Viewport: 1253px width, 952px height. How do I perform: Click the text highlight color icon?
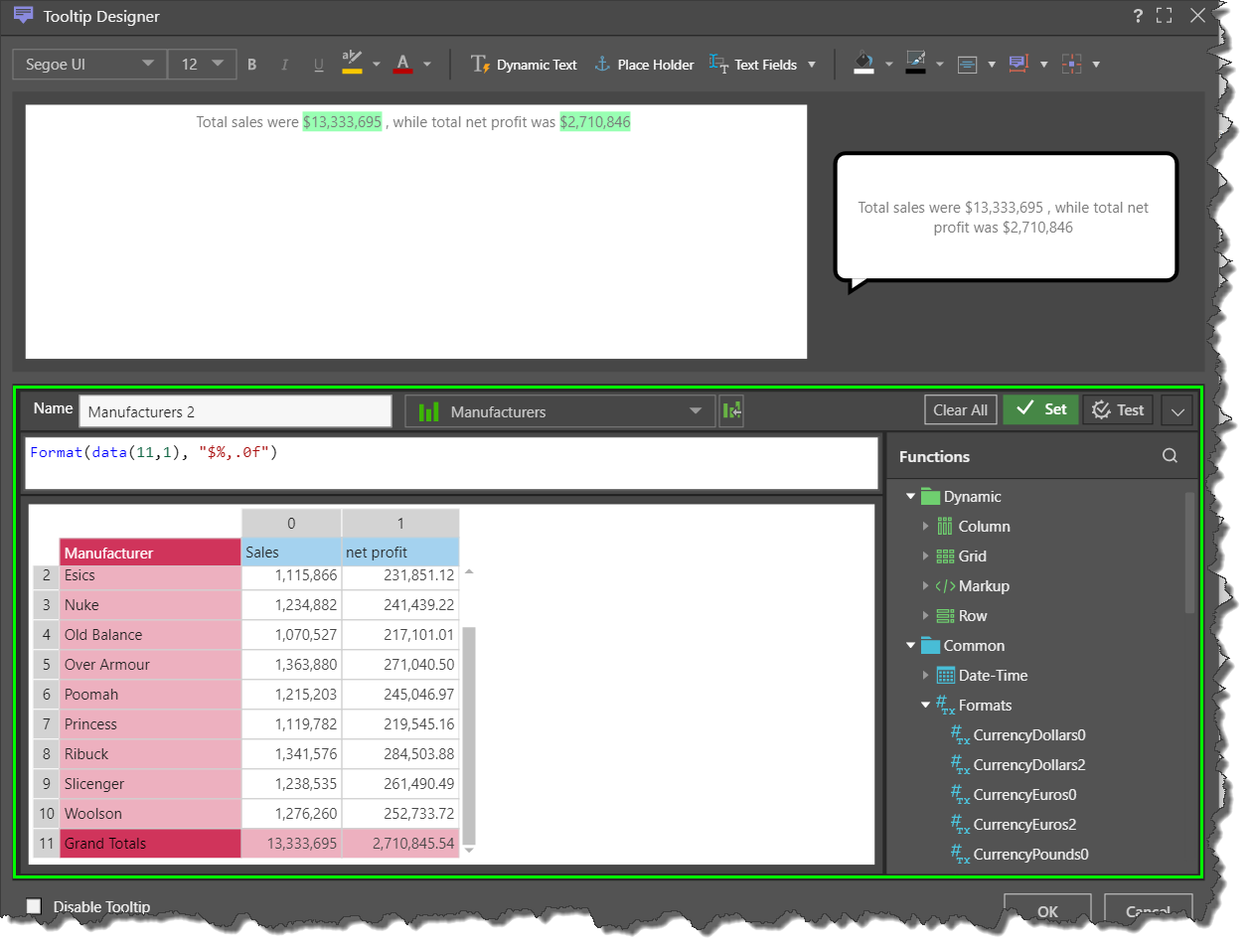tap(352, 64)
